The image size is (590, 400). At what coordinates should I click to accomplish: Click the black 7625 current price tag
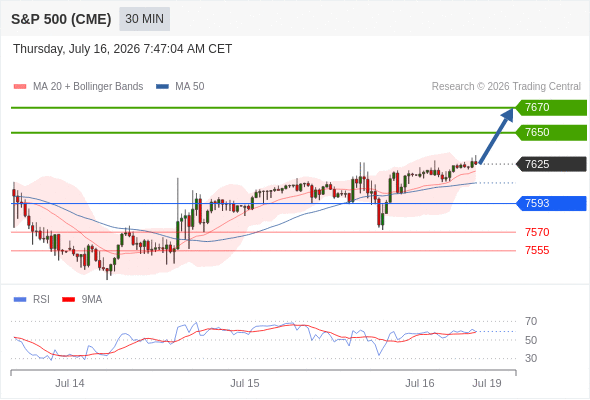tap(551, 164)
